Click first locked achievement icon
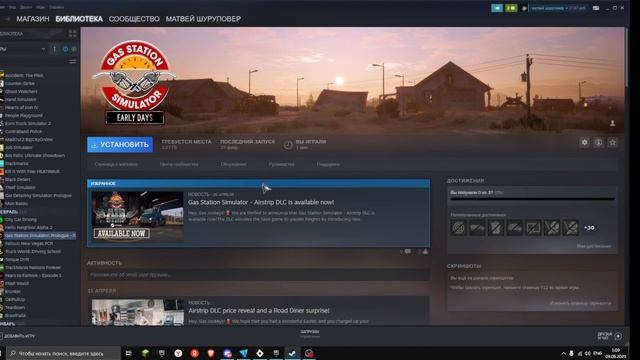This screenshot has height=360, width=640. click(x=458, y=228)
